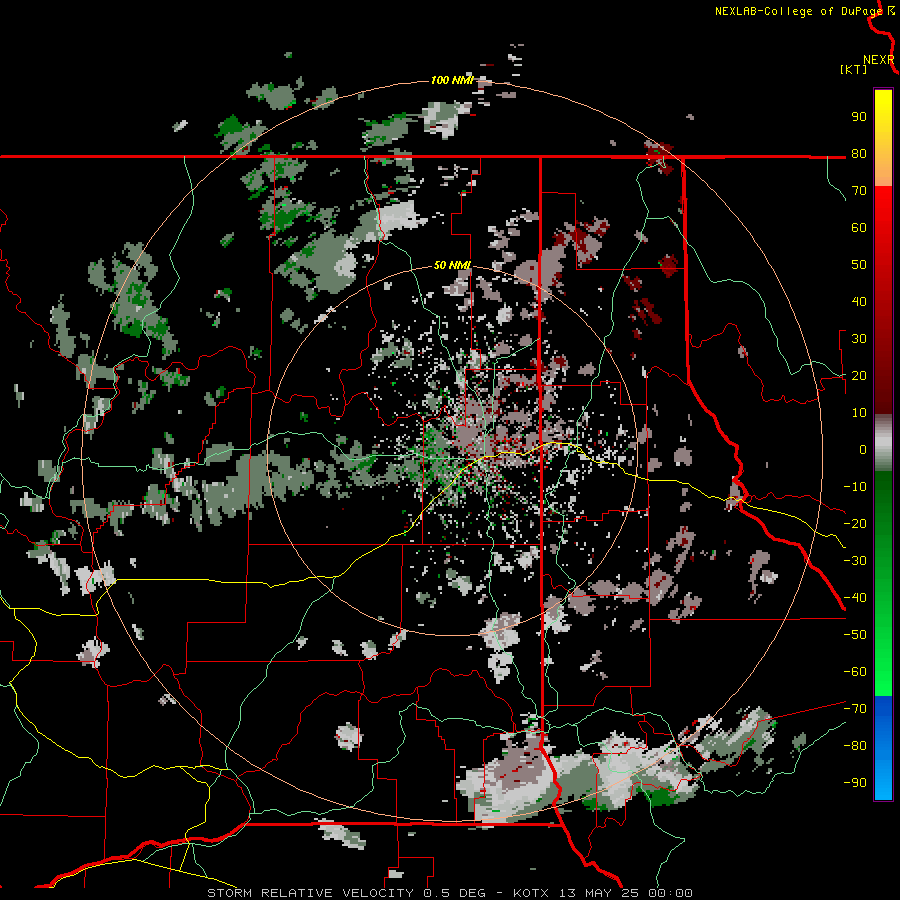Click the 70 value on the velocity scale
Screen dimensions: 900x900
click(859, 191)
